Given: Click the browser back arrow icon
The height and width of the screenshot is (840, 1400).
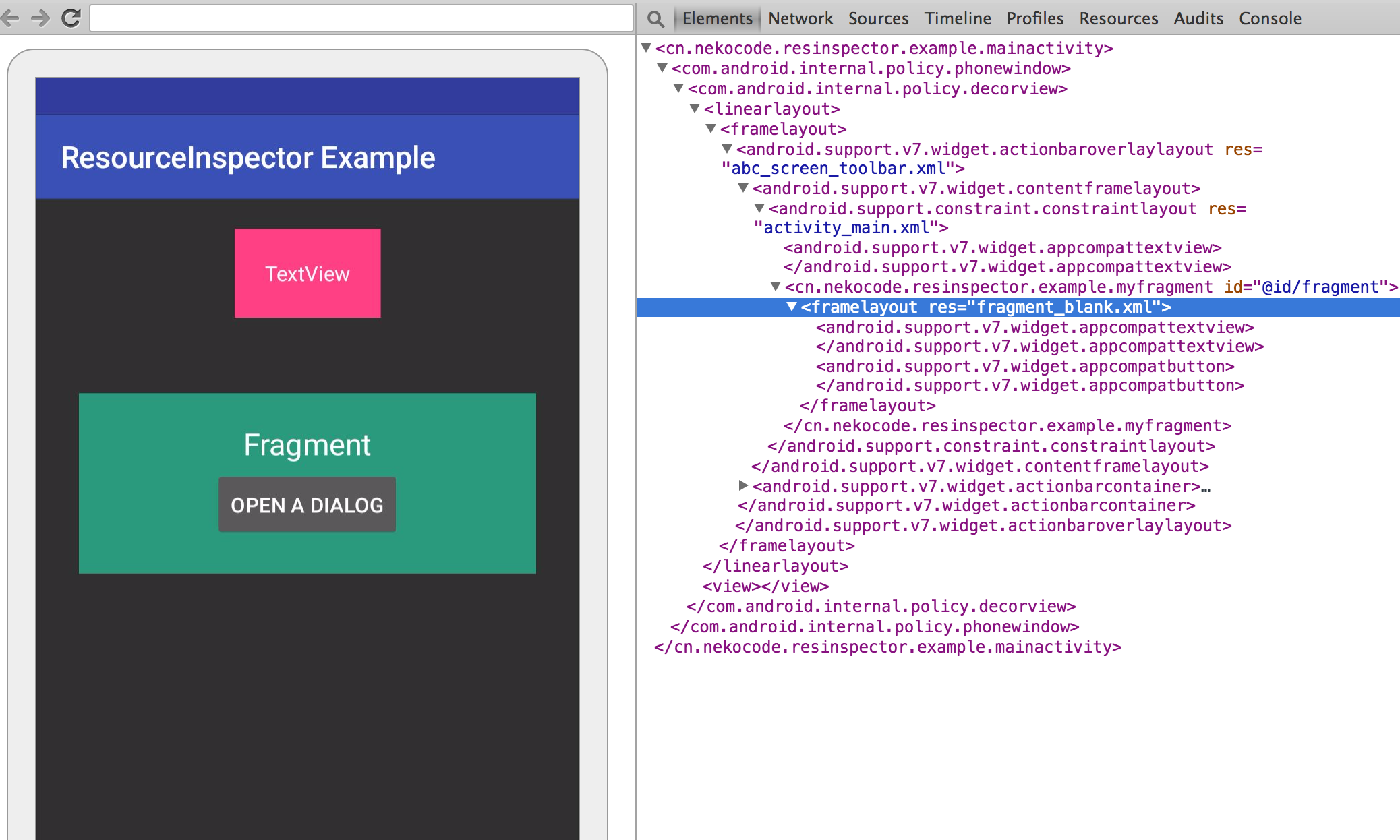Looking at the screenshot, I should pos(10,18).
